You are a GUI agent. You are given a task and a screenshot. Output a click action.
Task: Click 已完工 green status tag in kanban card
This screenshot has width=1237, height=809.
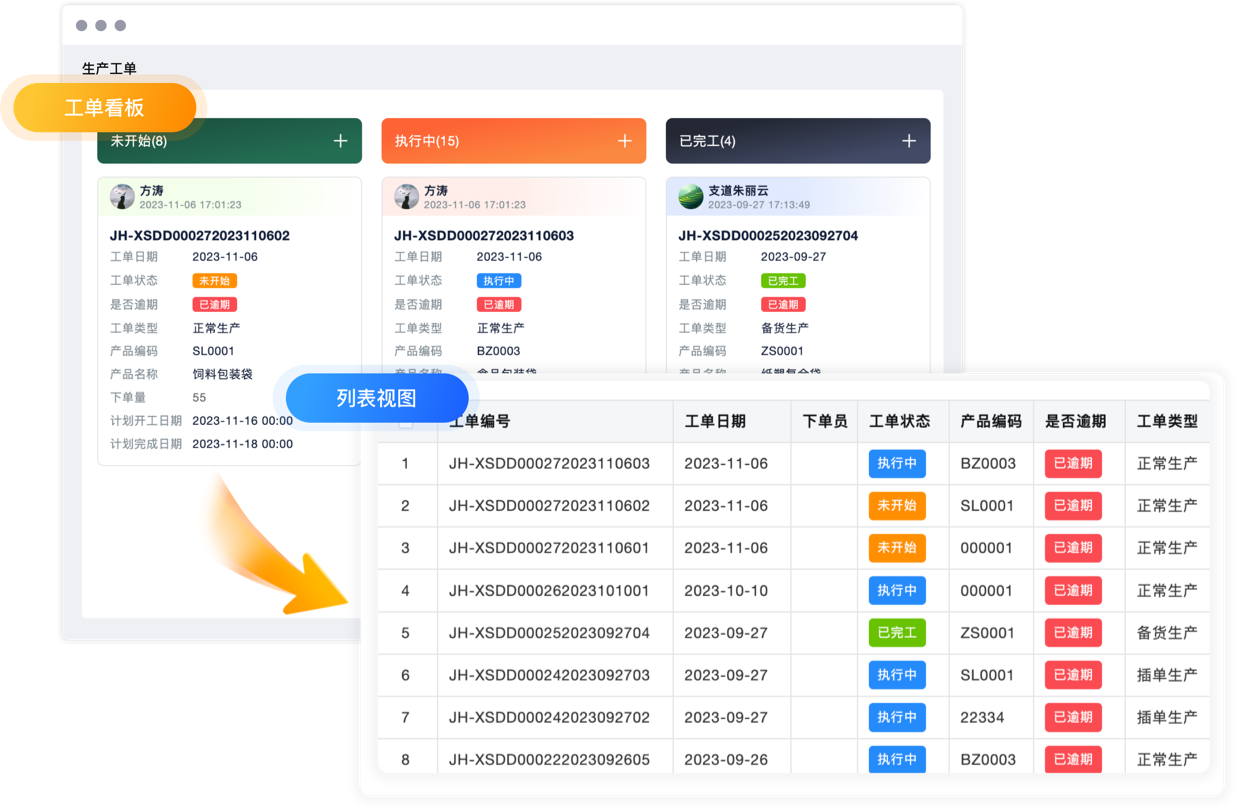782,281
